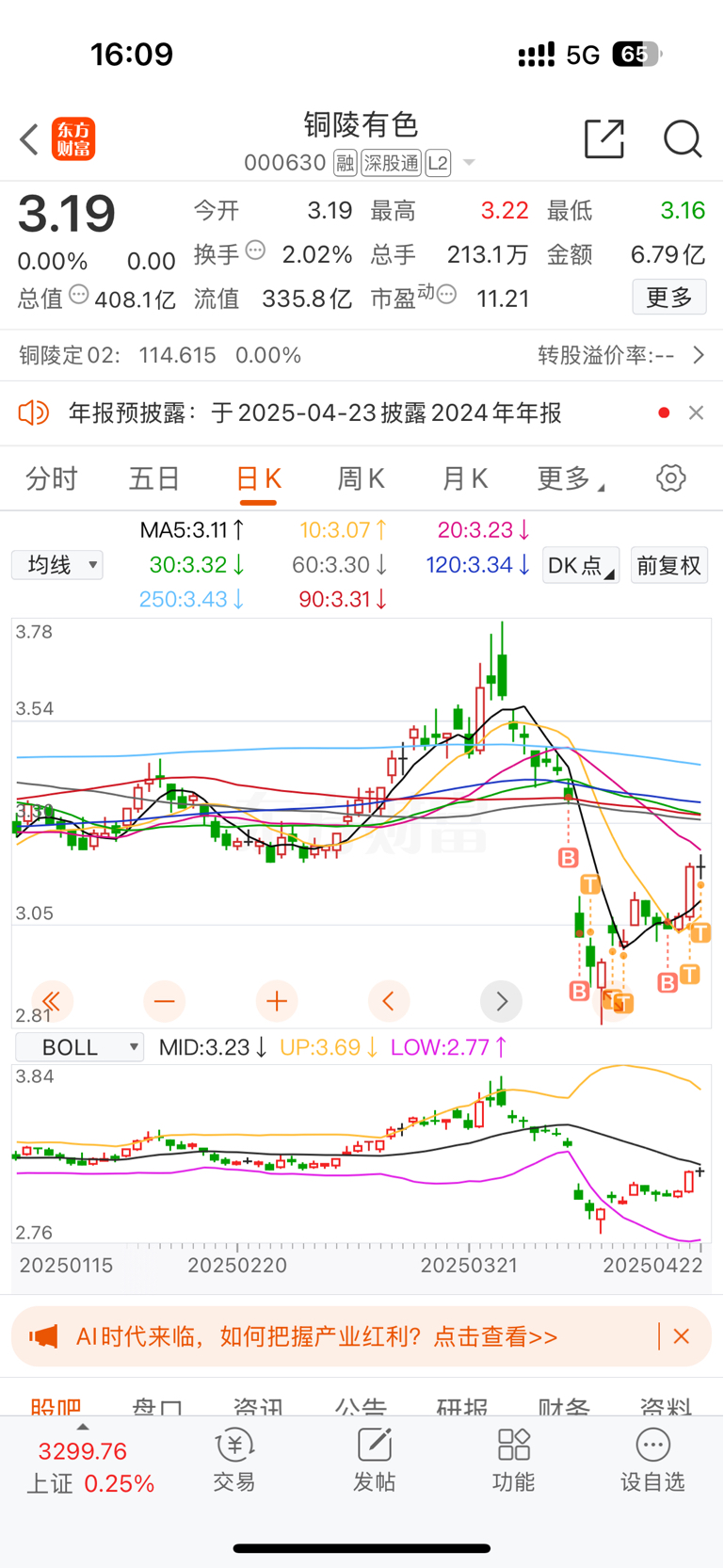Expand the 更多 chart period menu
724x1568 pixels.
point(571,478)
